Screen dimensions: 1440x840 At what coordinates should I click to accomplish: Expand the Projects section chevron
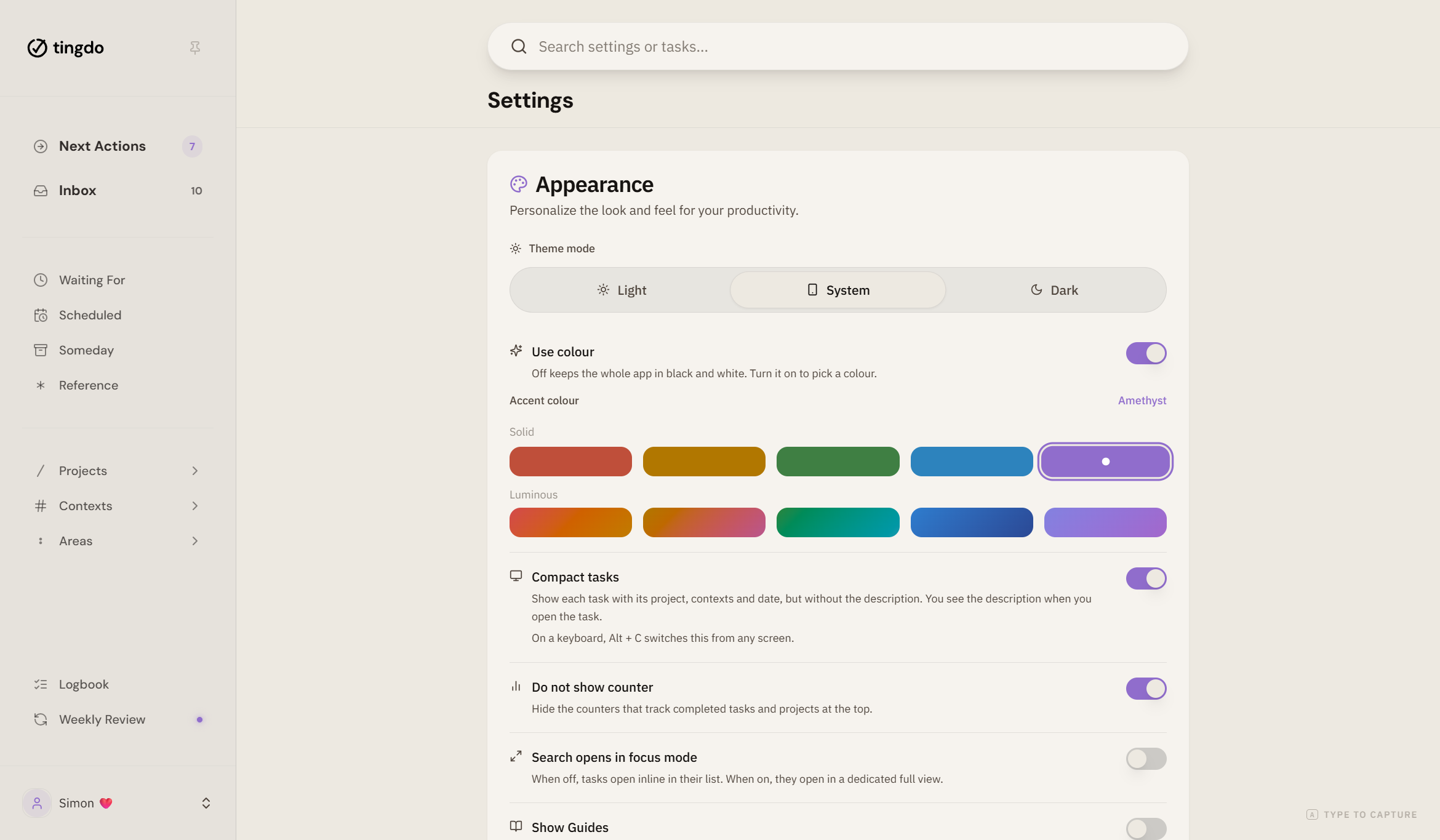[195, 471]
